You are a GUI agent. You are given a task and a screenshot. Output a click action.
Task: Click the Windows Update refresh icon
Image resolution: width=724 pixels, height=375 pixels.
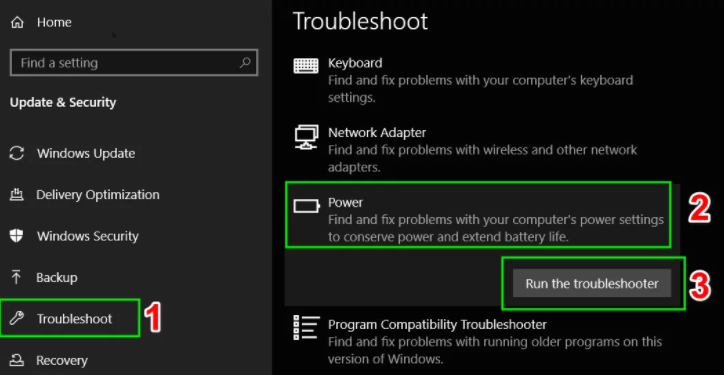click(x=17, y=153)
